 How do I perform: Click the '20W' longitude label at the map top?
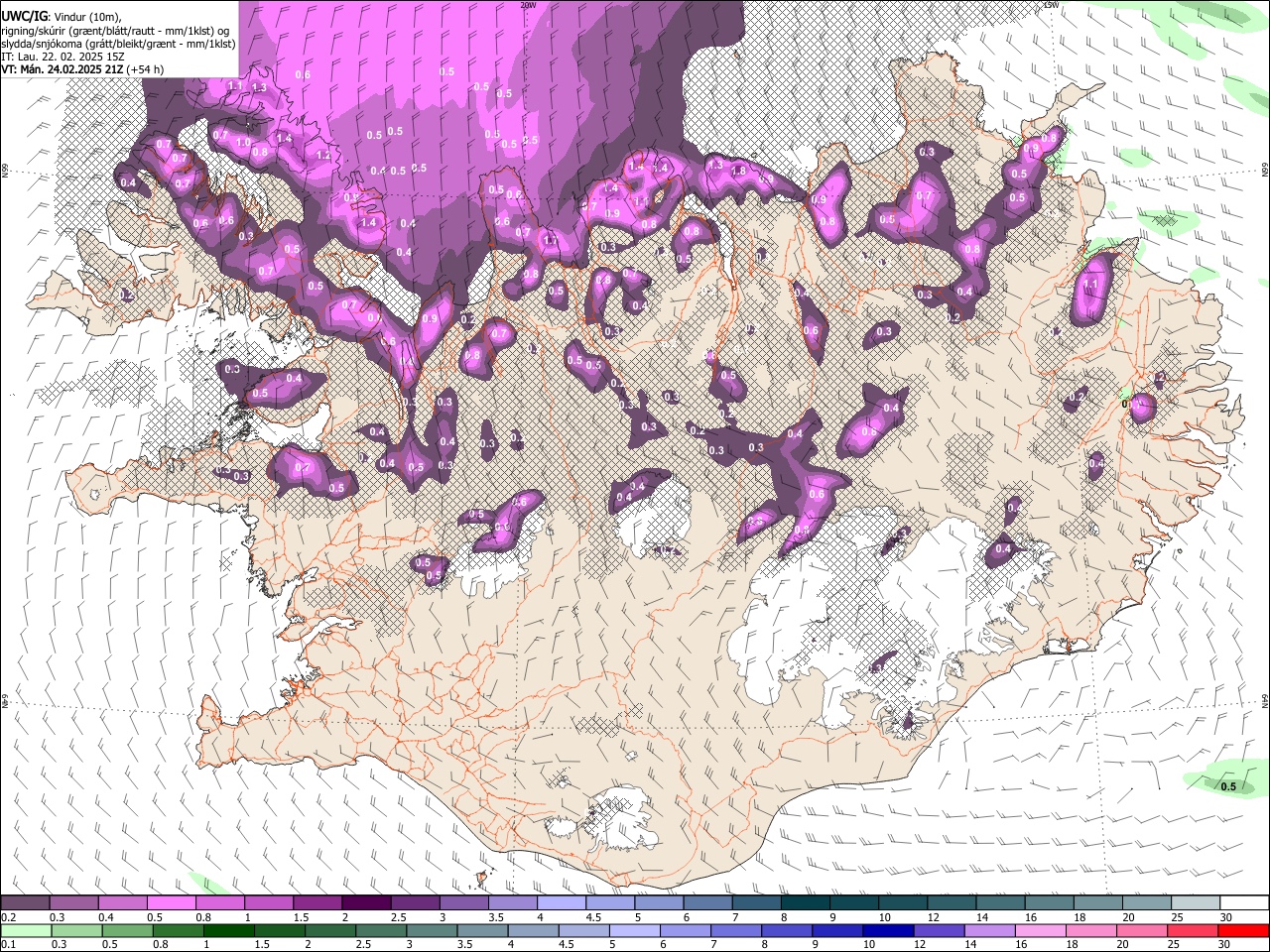click(x=528, y=5)
